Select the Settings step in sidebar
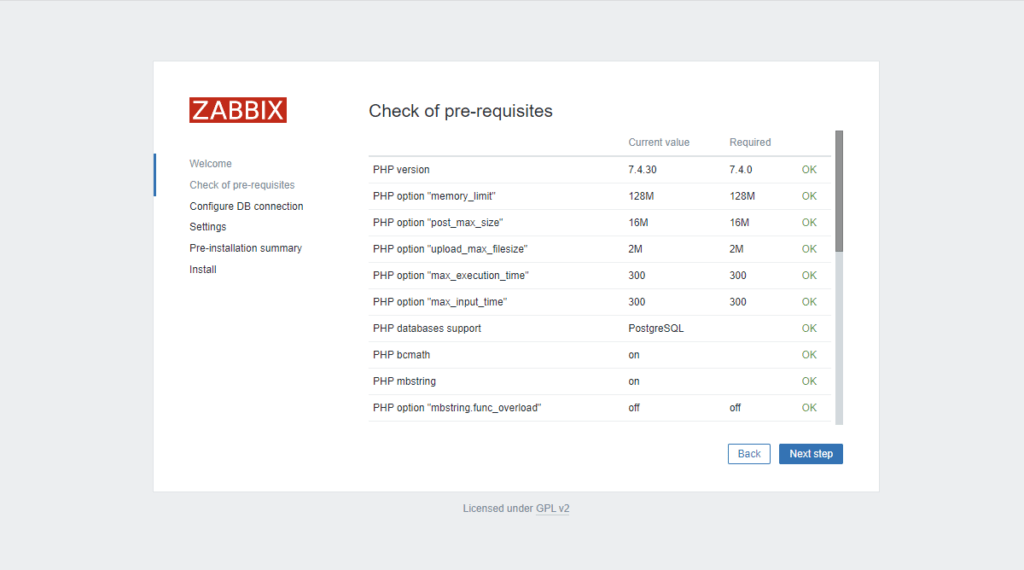The height and width of the screenshot is (570, 1024). 208,227
